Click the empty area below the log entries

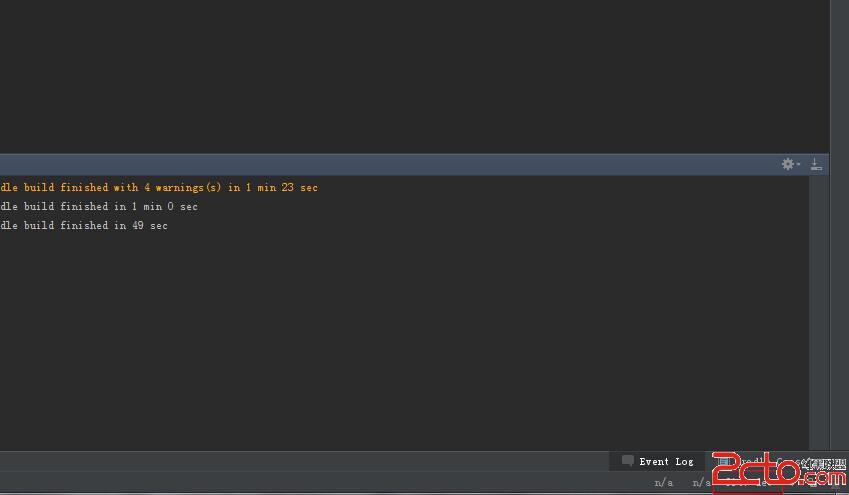tap(400, 340)
